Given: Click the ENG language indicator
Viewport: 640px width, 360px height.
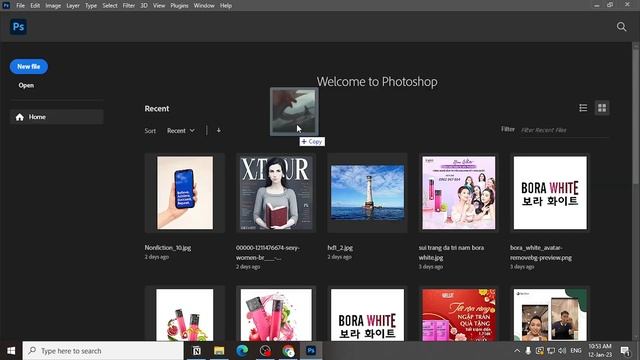Looking at the screenshot, I should 576,351.
